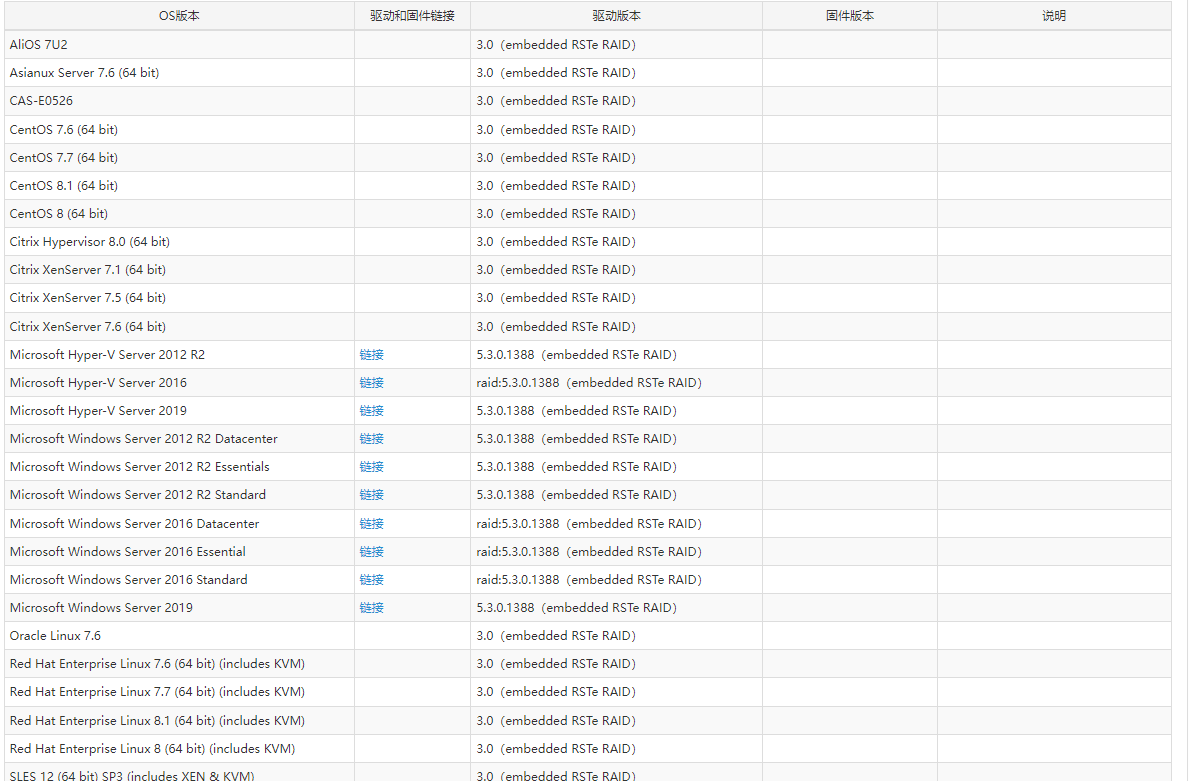
Task: Click driver version in Hyper-V Server 2019 row
Action: [x=576, y=411]
